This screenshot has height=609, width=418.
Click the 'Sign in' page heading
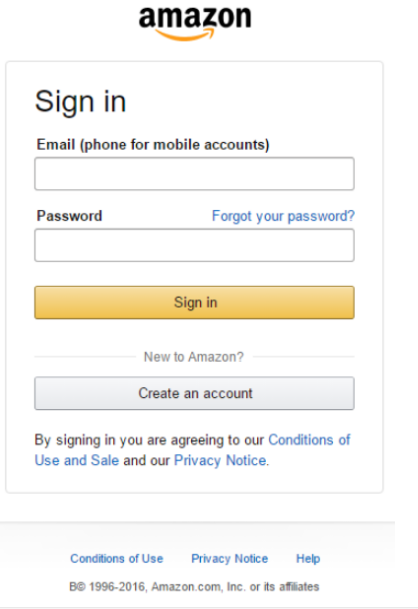(x=80, y=101)
